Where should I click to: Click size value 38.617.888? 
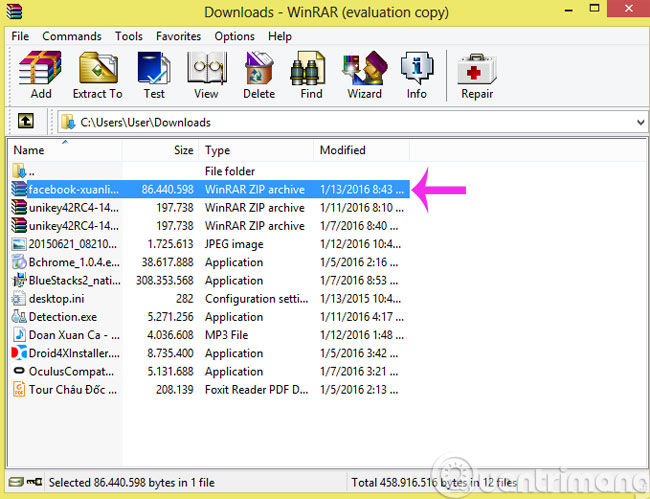click(x=167, y=262)
